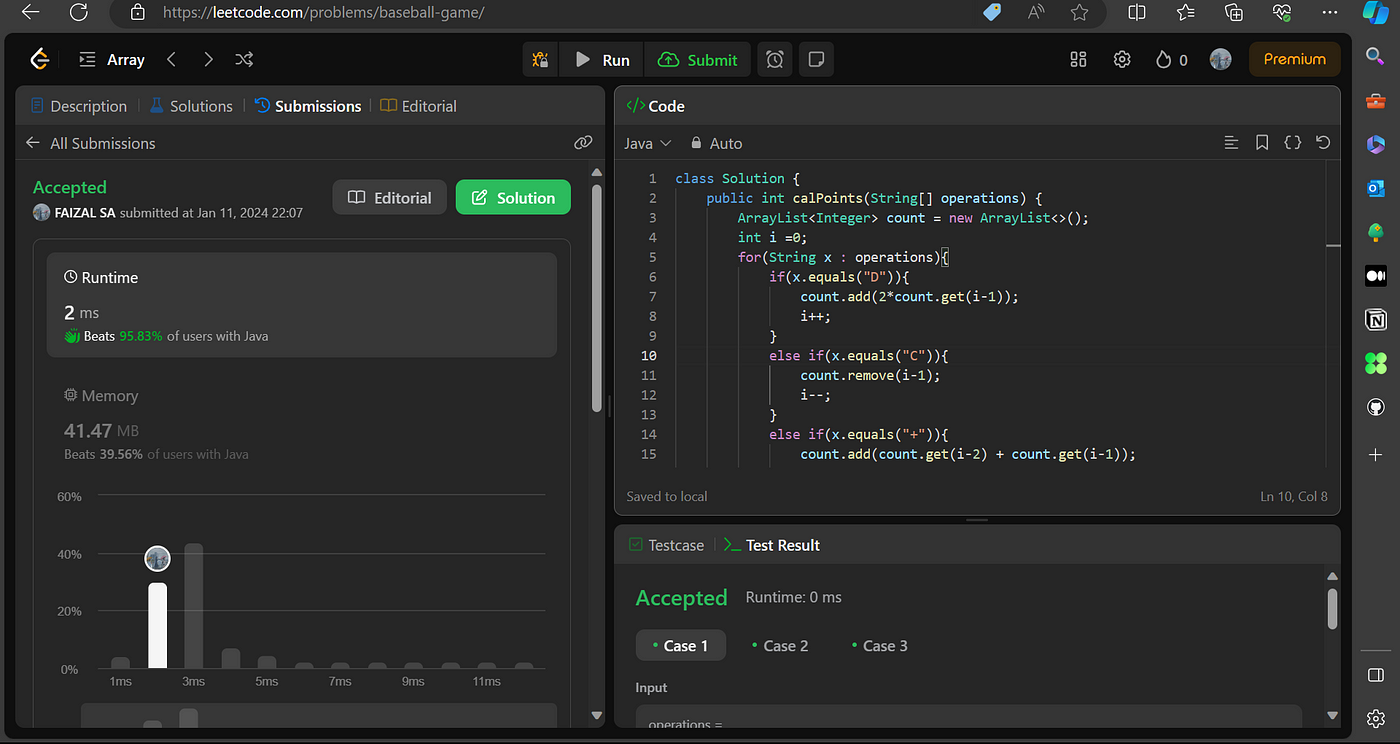This screenshot has height=744, width=1400.
Task: Expand the Java language dropdown
Action: [648, 143]
